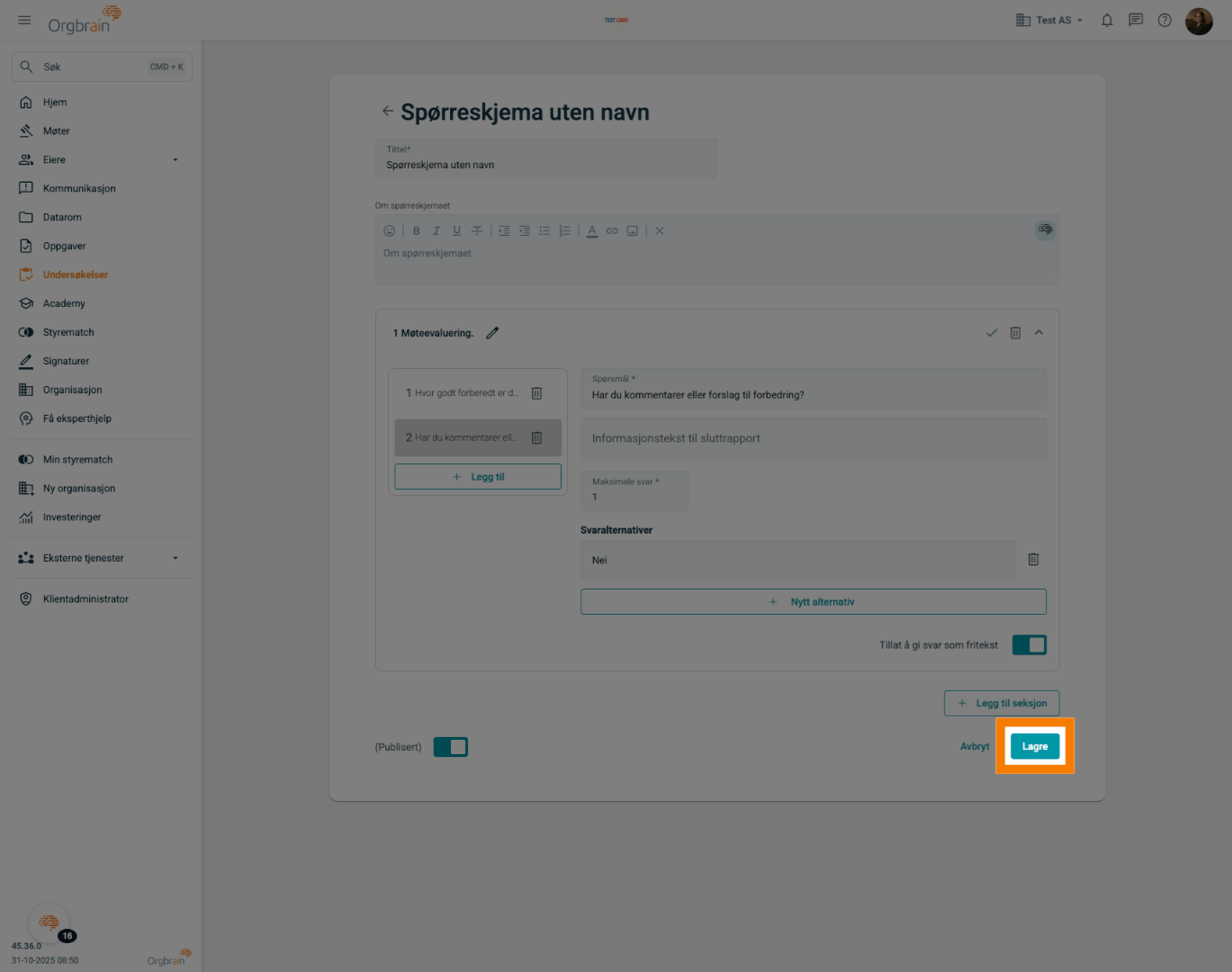
Task: Decrease indent in the editor toolbar
Action: tap(525, 231)
